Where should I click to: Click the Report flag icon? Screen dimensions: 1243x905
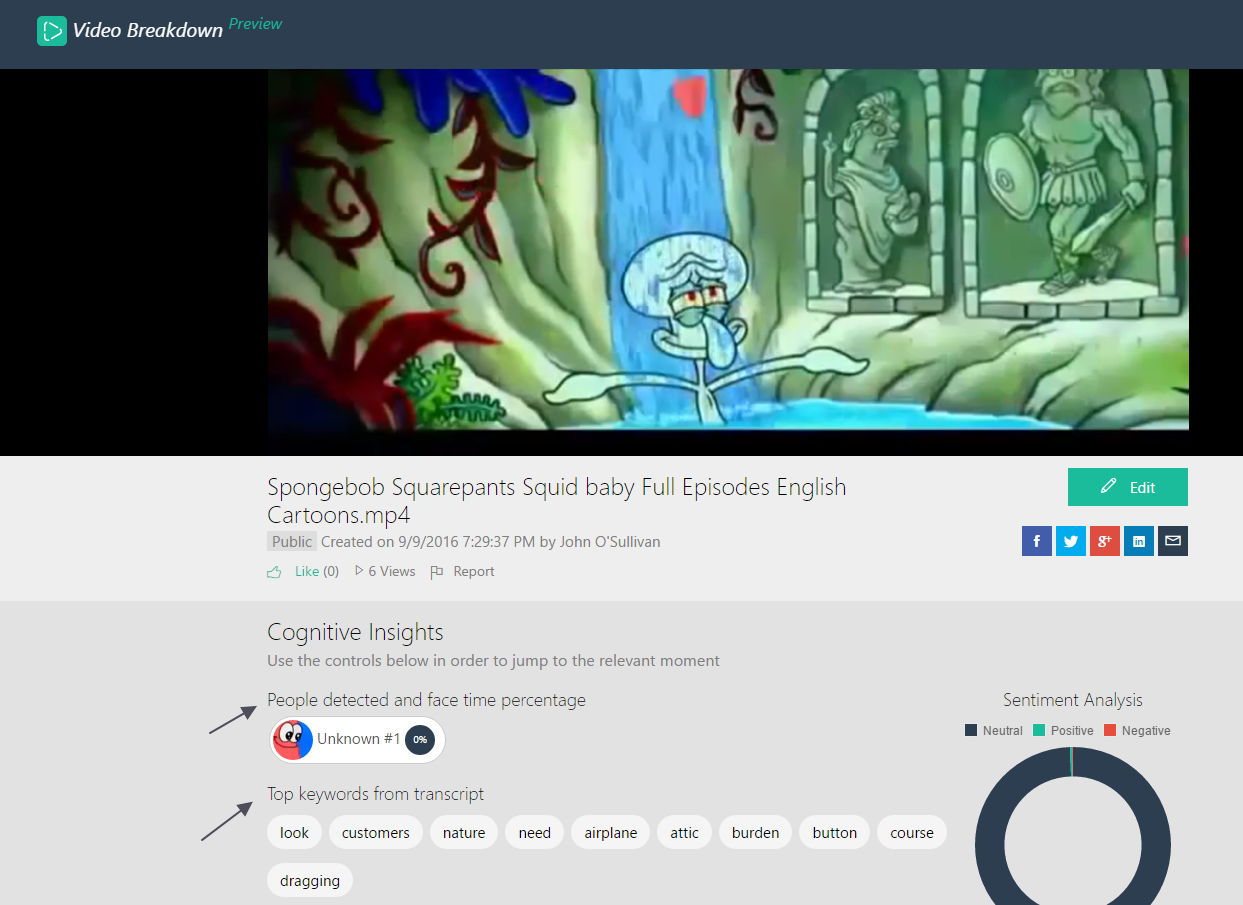point(436,572)
